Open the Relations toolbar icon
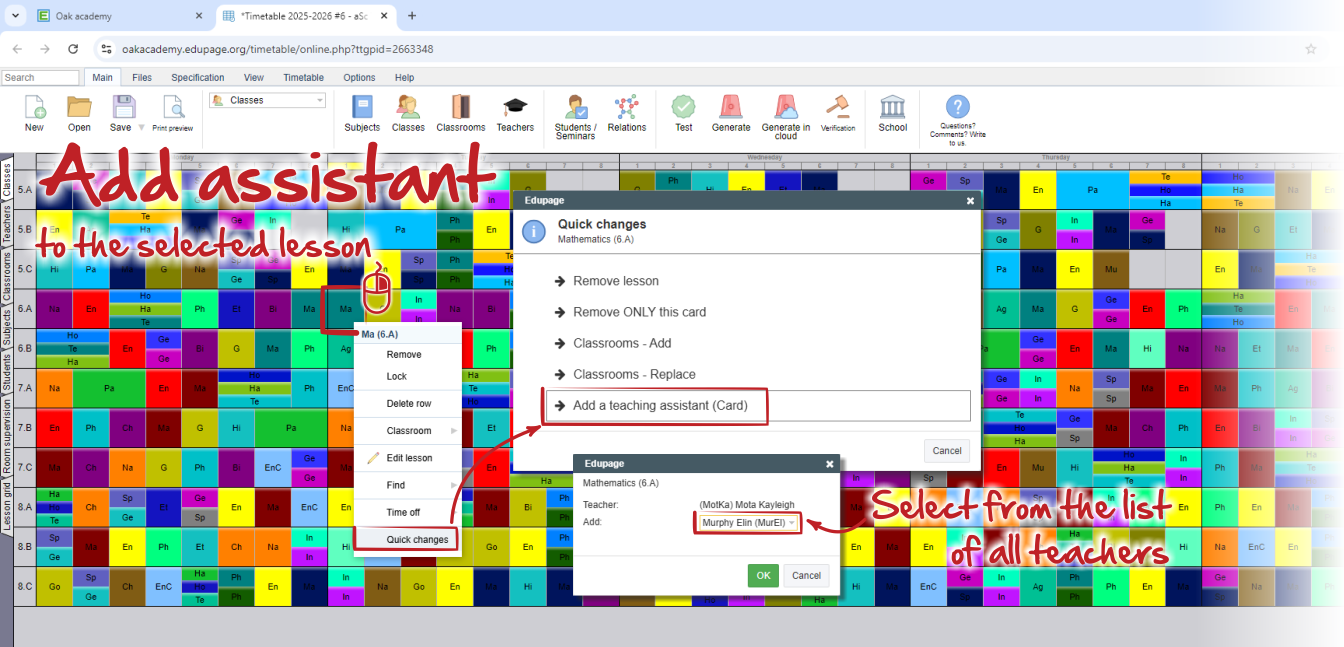Screen dimensions: 1344x647 click(x=627, y=108)
